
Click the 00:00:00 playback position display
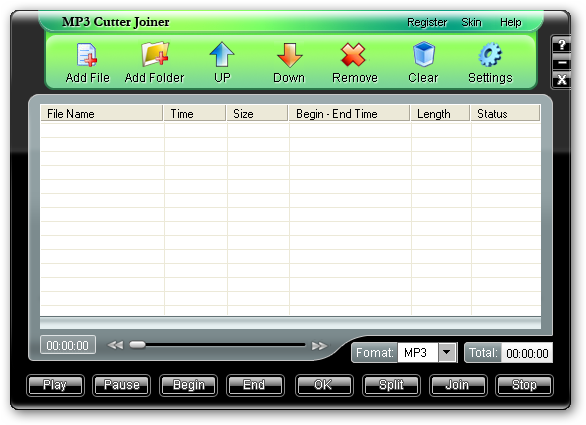(68, 345)
